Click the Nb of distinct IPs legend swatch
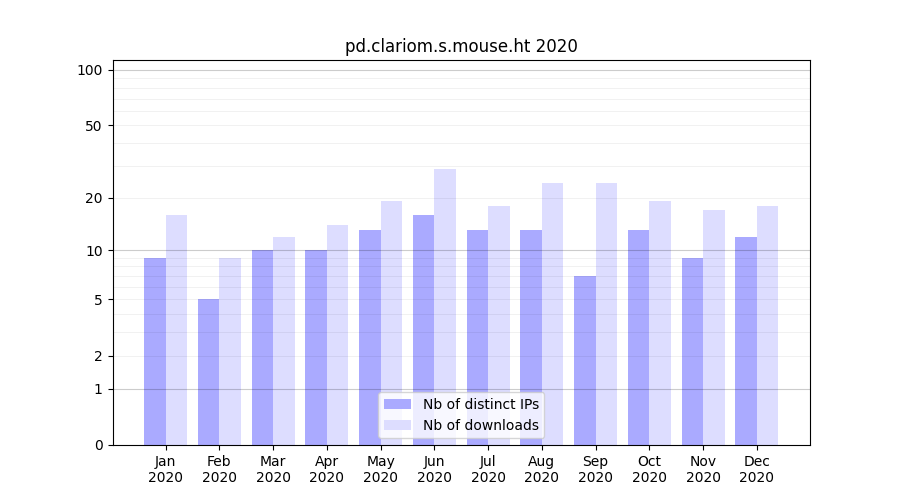Screen dimensions: 900x500 click(397, 404)
